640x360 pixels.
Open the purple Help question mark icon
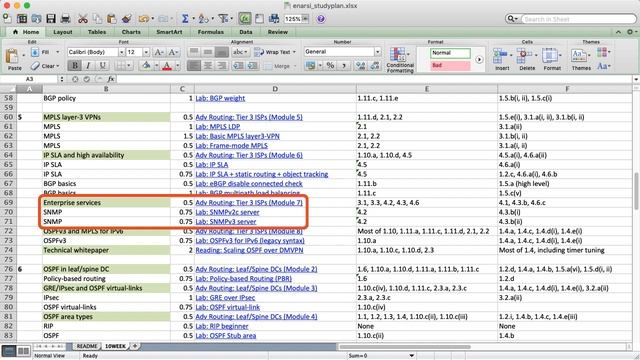321,19
